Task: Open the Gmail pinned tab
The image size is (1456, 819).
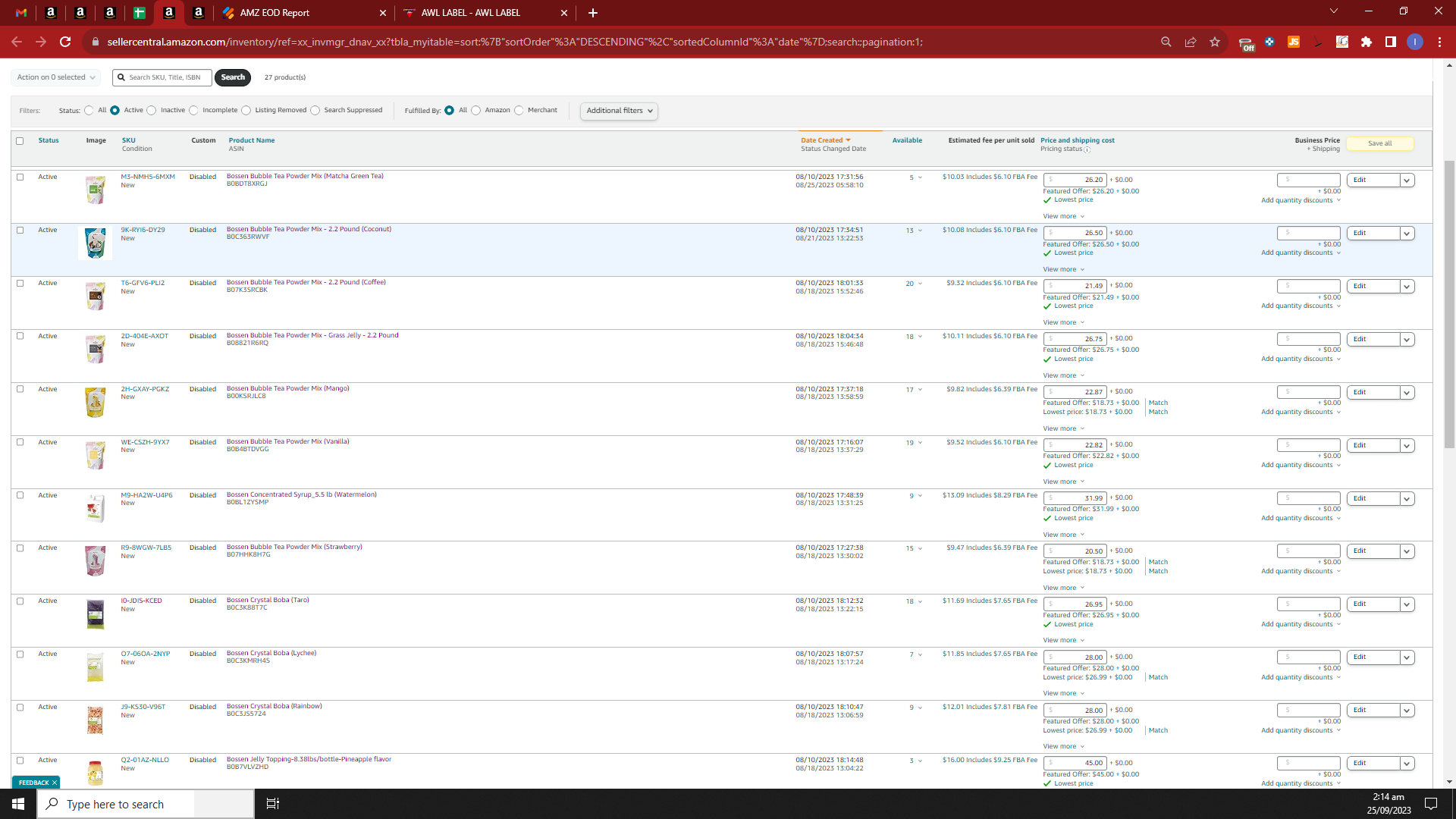Action: coord(21,13)
